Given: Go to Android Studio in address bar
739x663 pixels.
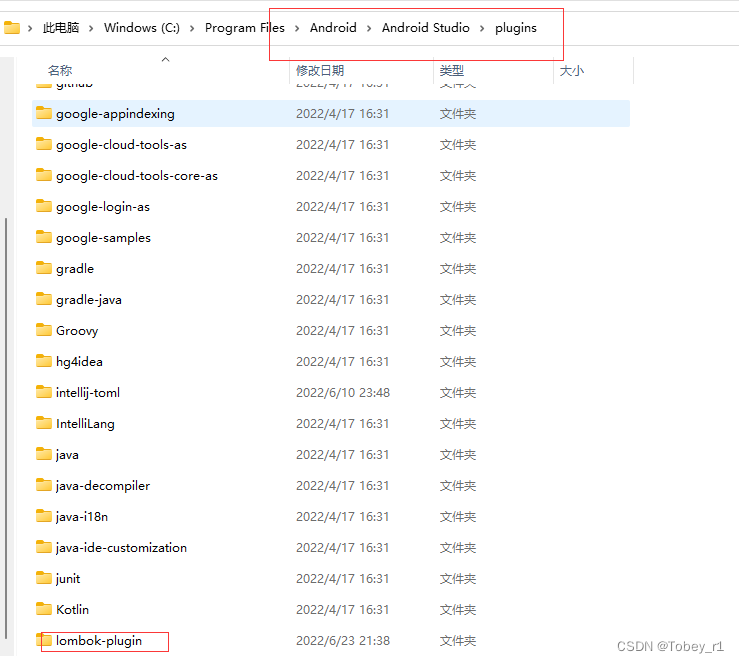Looking at the screenshot, I should (x=426, y=28).
